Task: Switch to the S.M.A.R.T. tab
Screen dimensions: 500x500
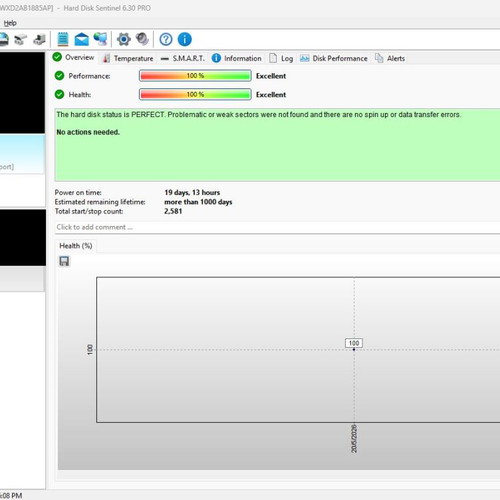Action: point(182,58)
